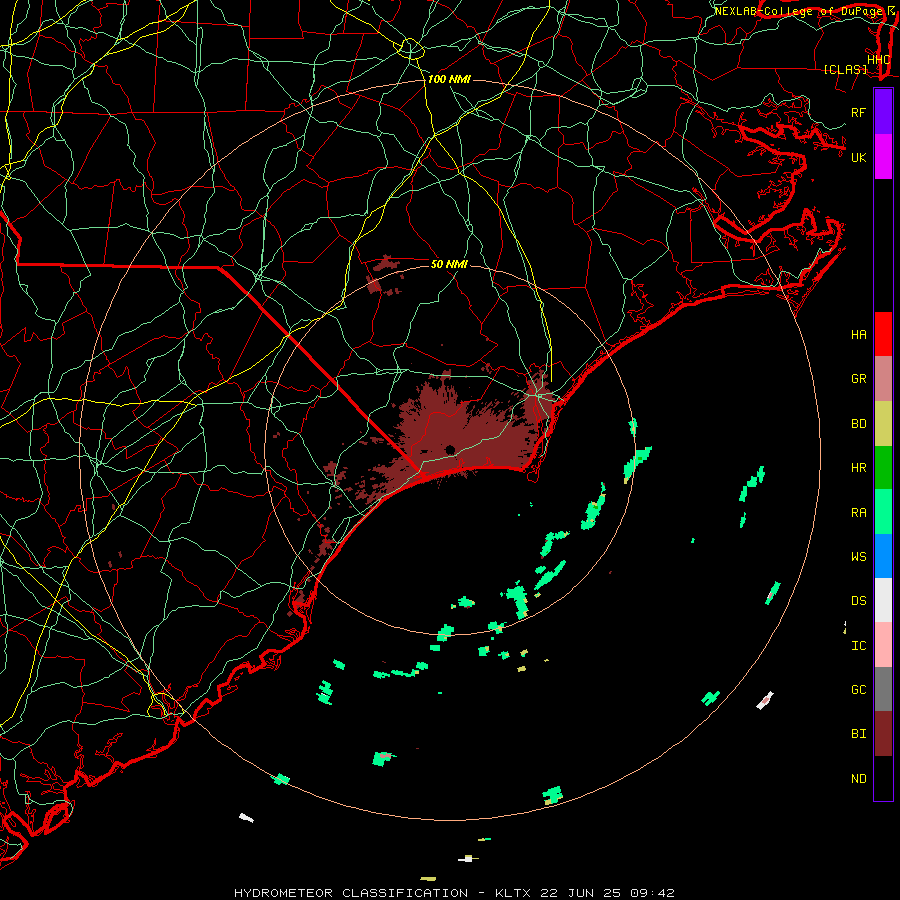The image size is (900, 900).
Task: Click the HA red legend swatch
Action: pyautogui.click(x=883, y=334)
